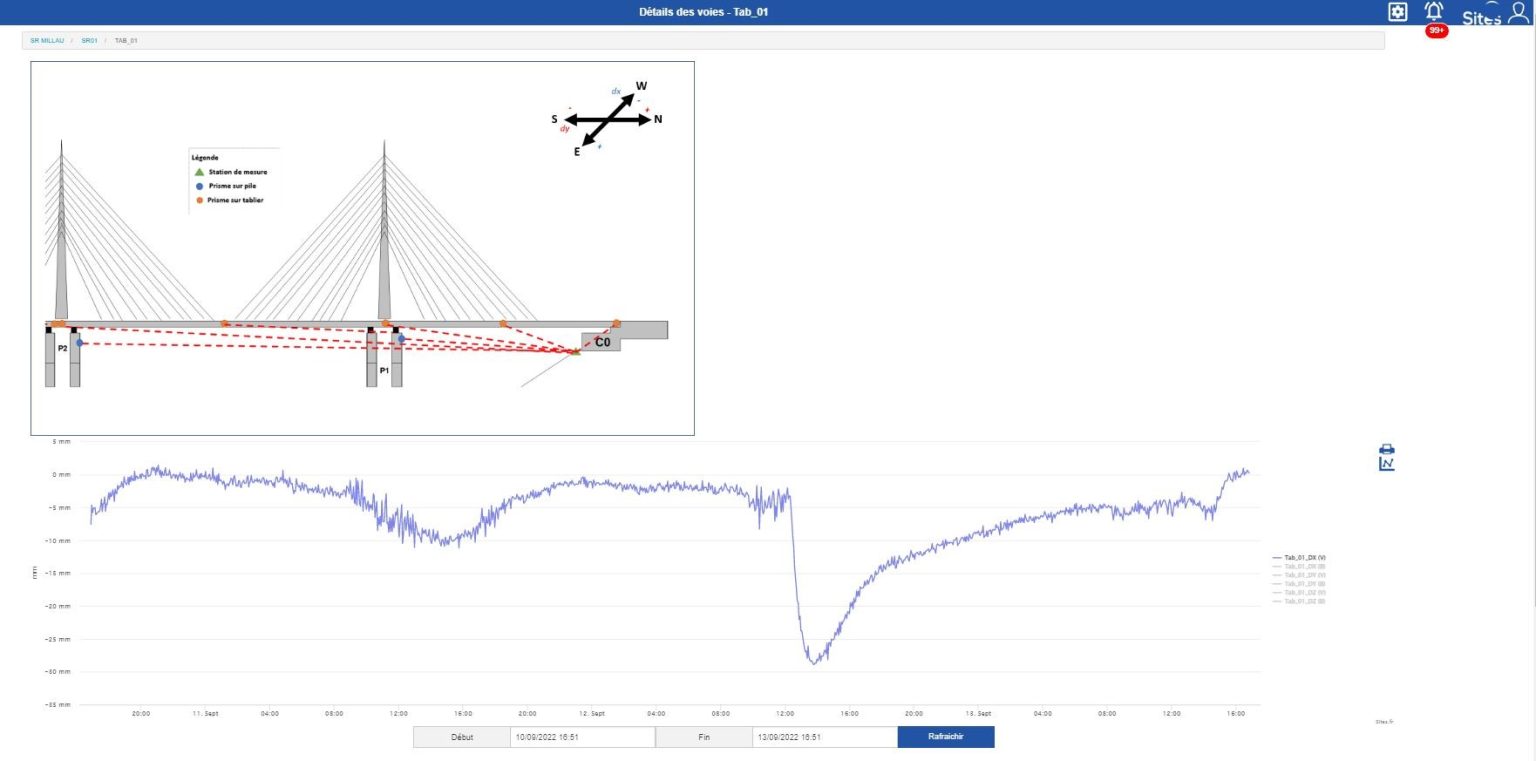Click the blue prism dot on pier P2
The height and width of the screenshot is (761, 1536).
[x=80, y=343]
